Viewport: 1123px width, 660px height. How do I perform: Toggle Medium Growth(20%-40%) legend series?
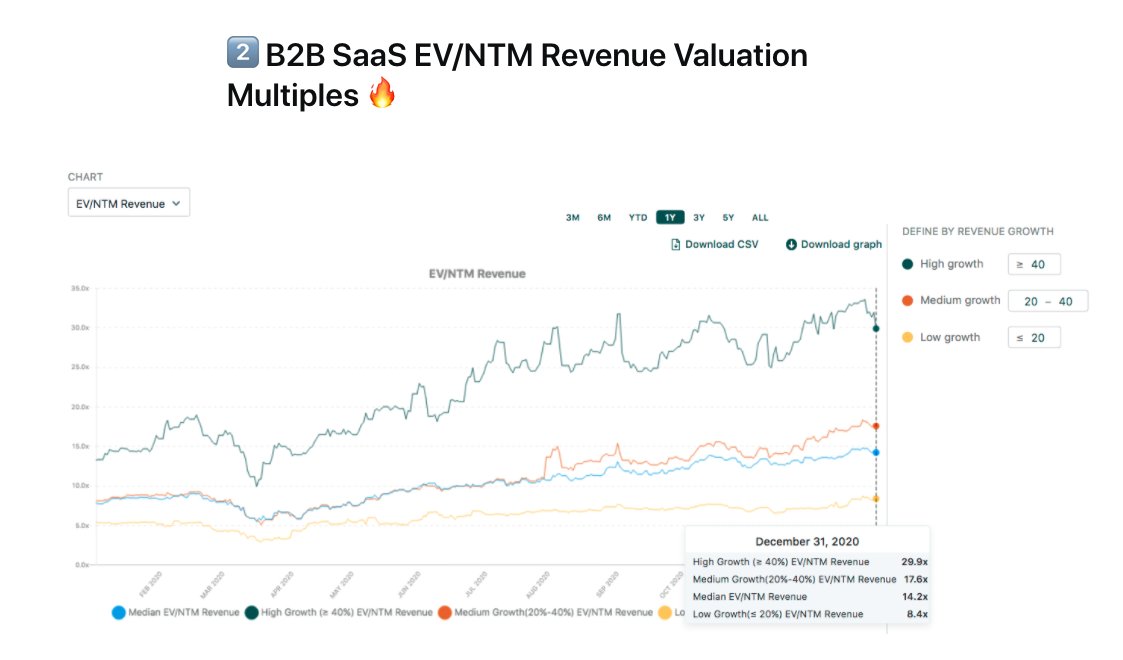[546, 613]
